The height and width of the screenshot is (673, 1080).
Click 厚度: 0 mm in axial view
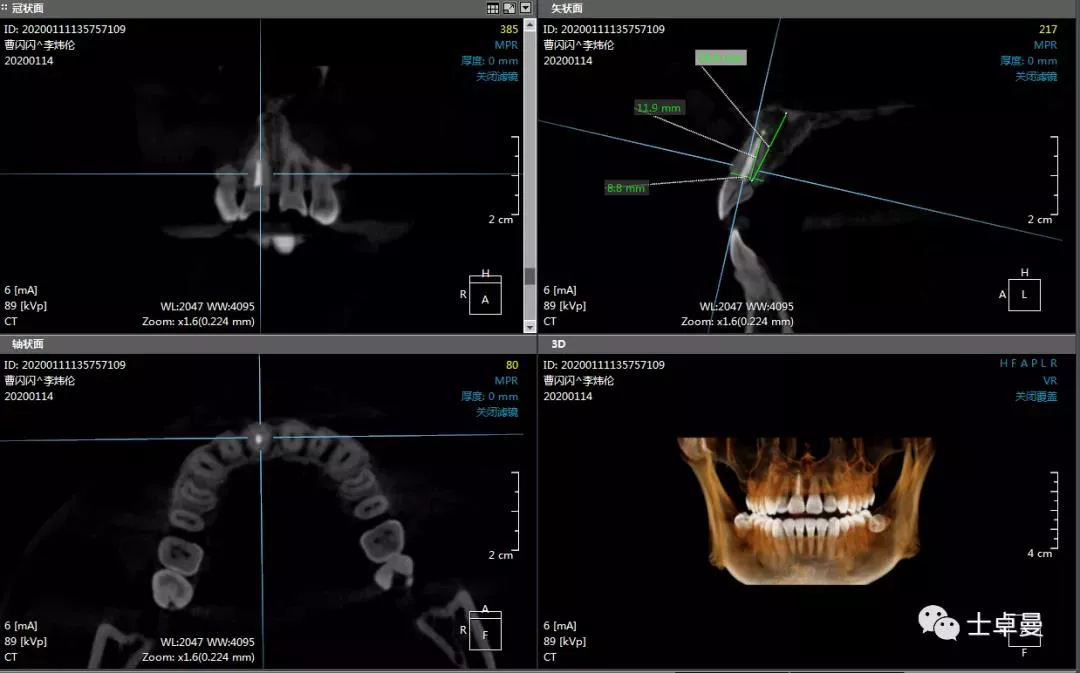click(489, 396)
